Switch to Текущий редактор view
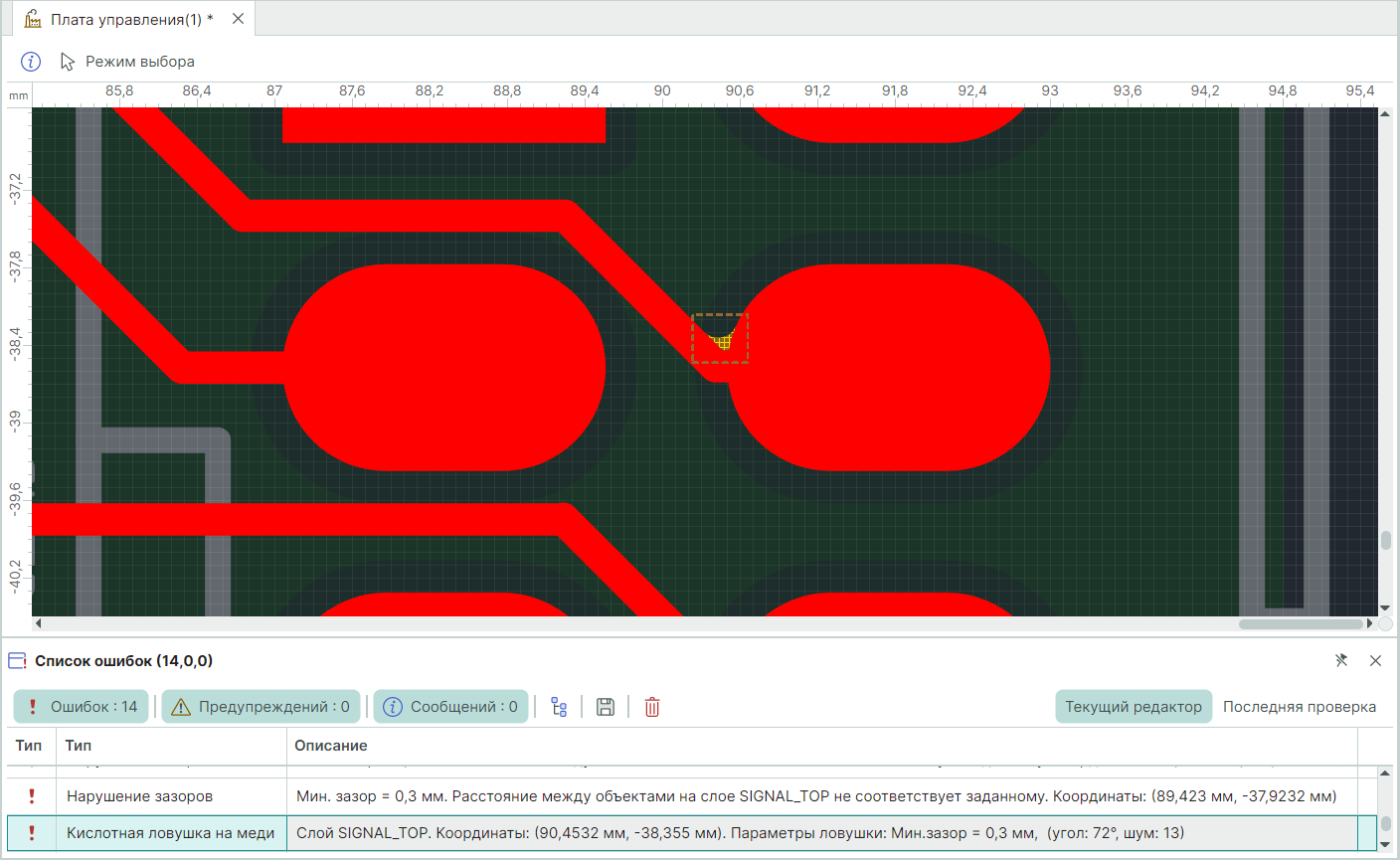The width and height of the screenshot is (1400, 860). (x=1134, y=707)
